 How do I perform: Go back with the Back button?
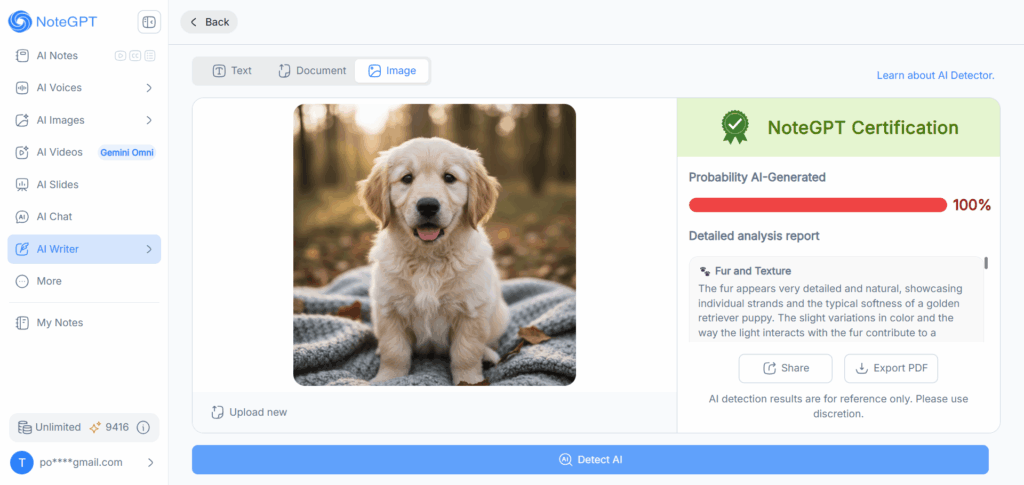pos(209,22)
